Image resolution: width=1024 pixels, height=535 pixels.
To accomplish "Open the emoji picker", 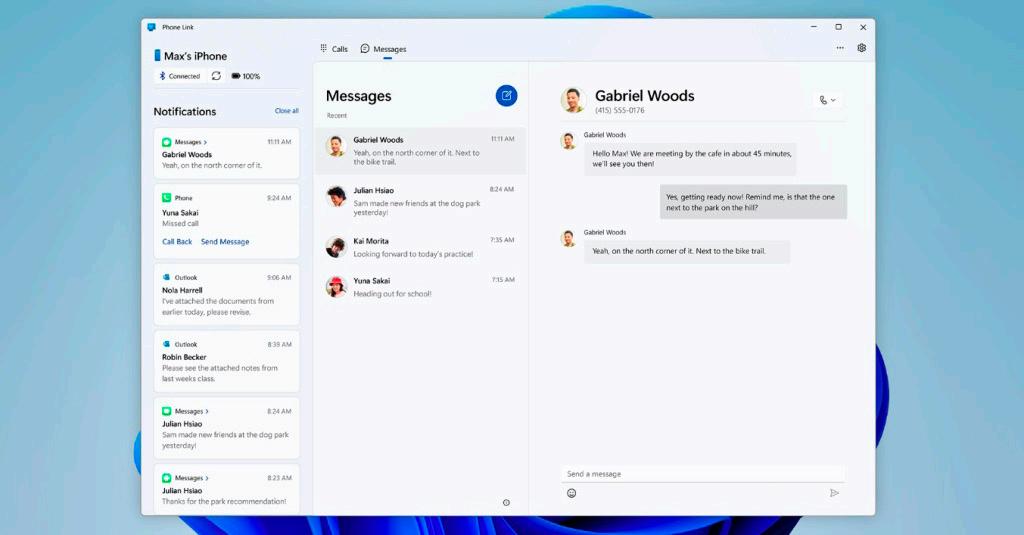I will tap(571, 493).
